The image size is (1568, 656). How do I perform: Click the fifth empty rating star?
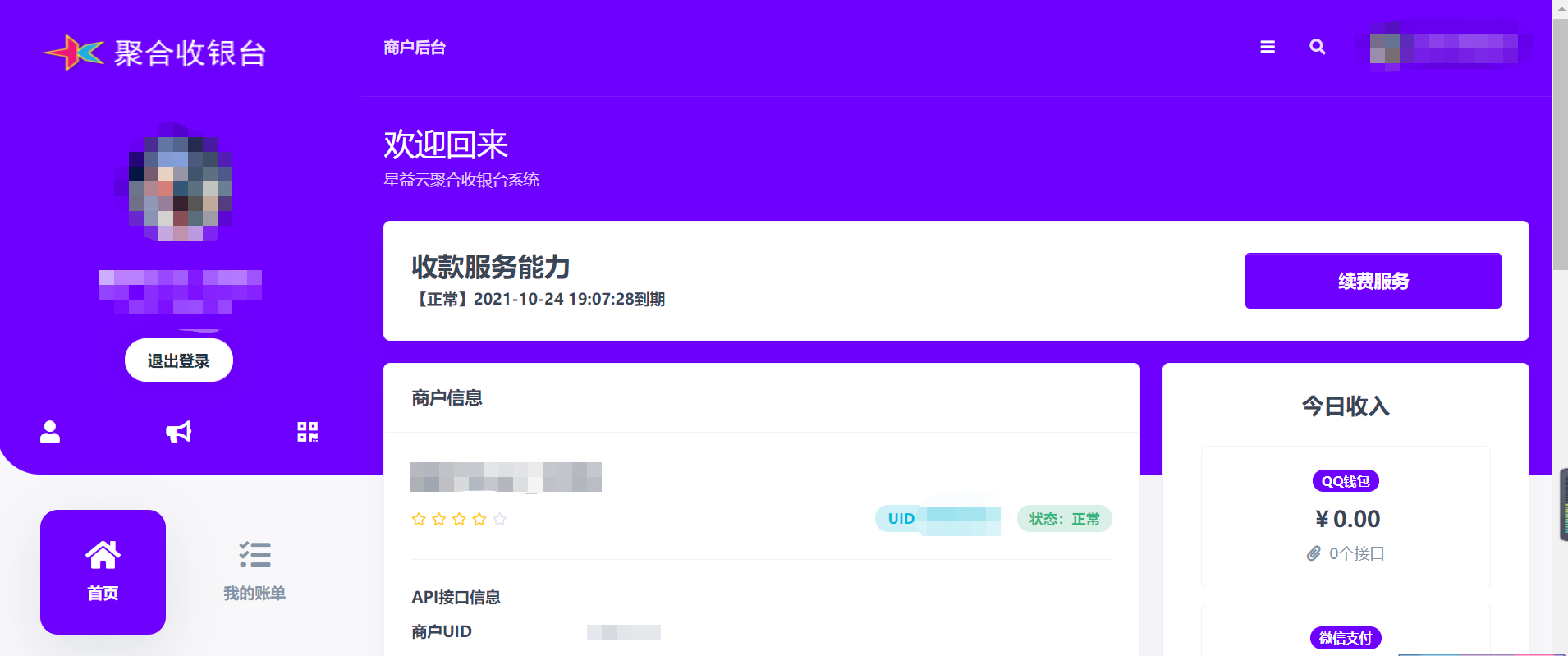(500, 519)
